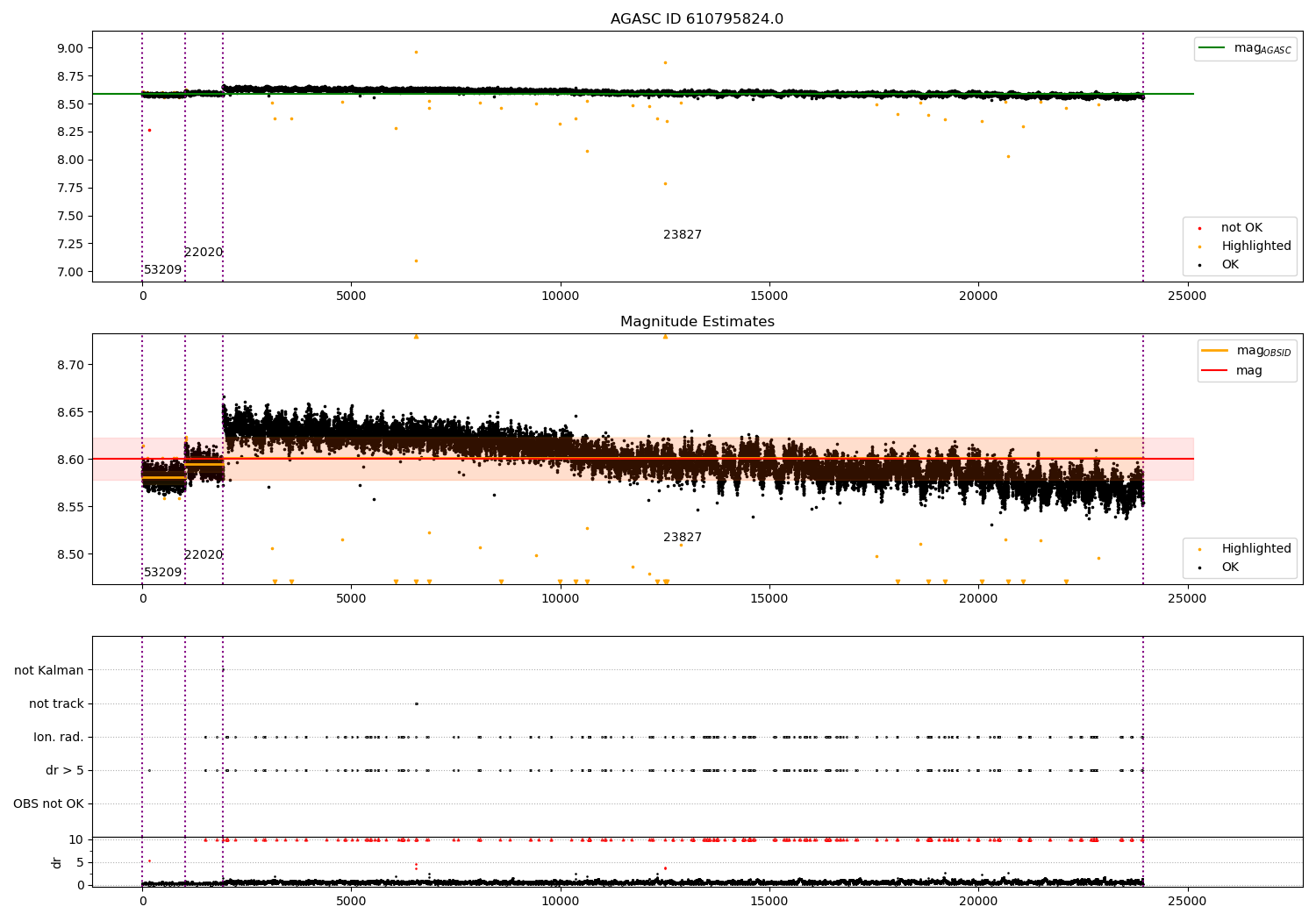Click the 7.00 y-axis tick in the top plot
Screen dimensions: 1316x921
point(70,272)
